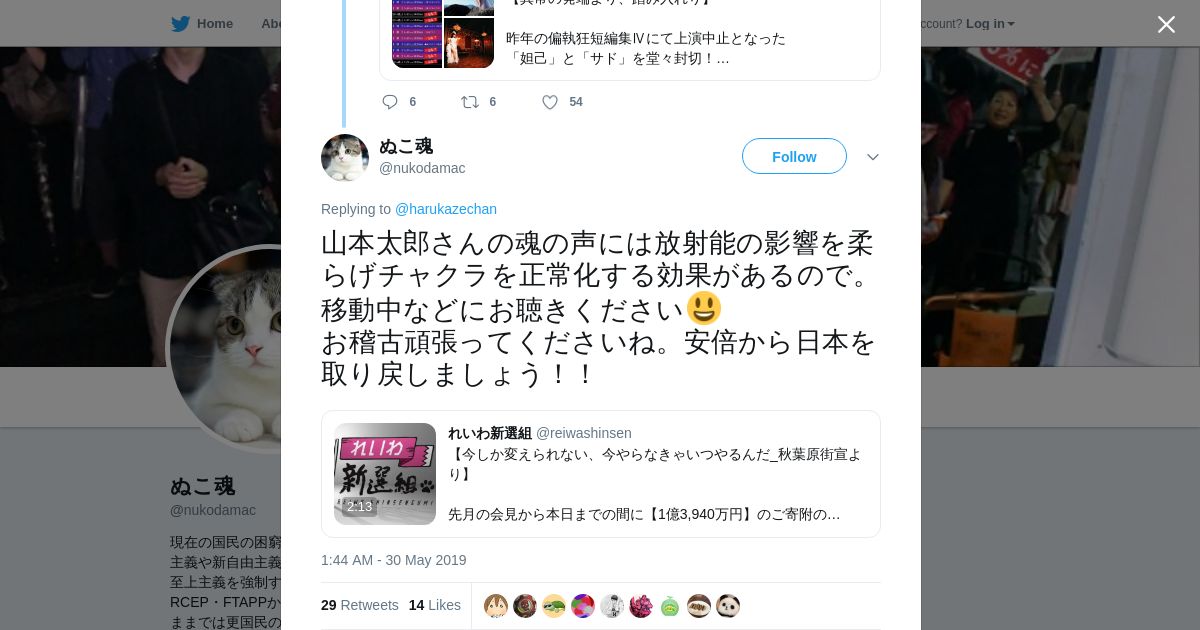Screen dimensions: 1200x630
Task: Open the Log in dropdown
Action: point(990,23)
